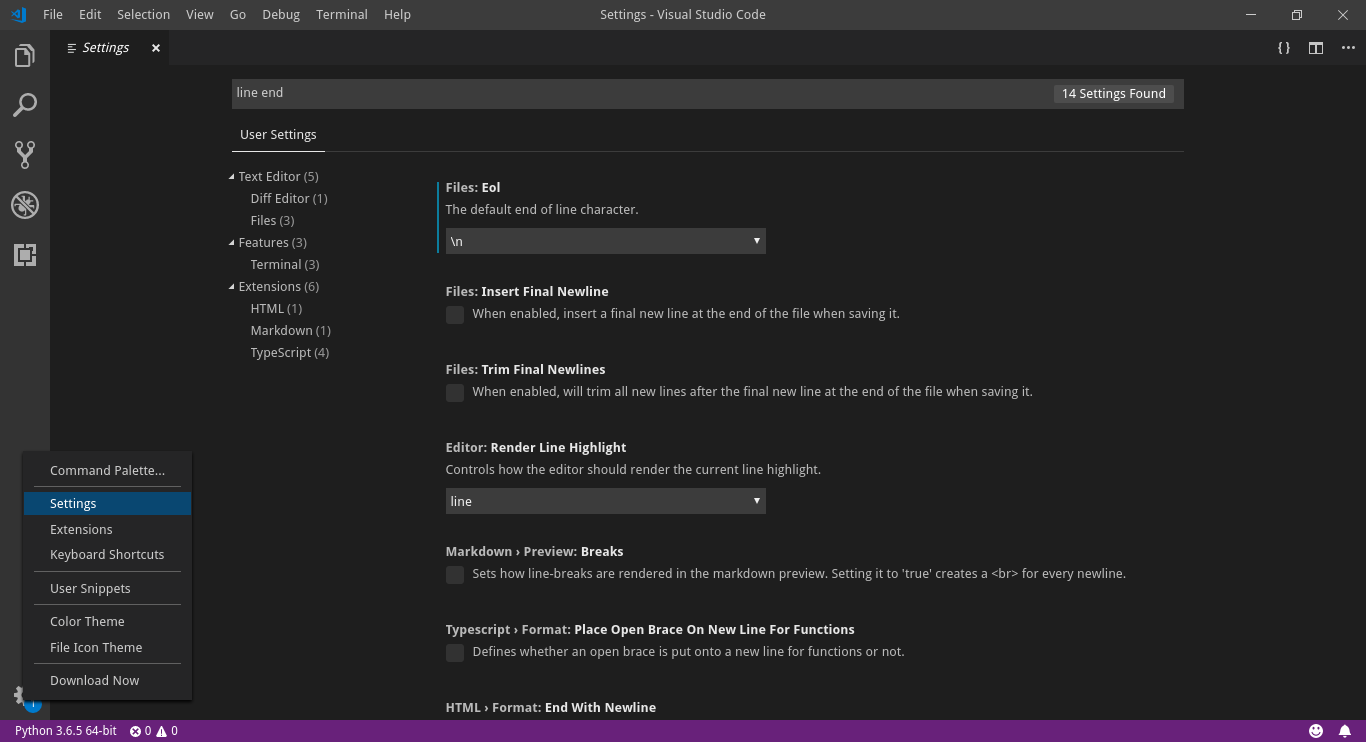The height and width of the screenshot is (742, 1366).
Task: Choose Settings in the gear popup menu
Action: tap(107, 503)
